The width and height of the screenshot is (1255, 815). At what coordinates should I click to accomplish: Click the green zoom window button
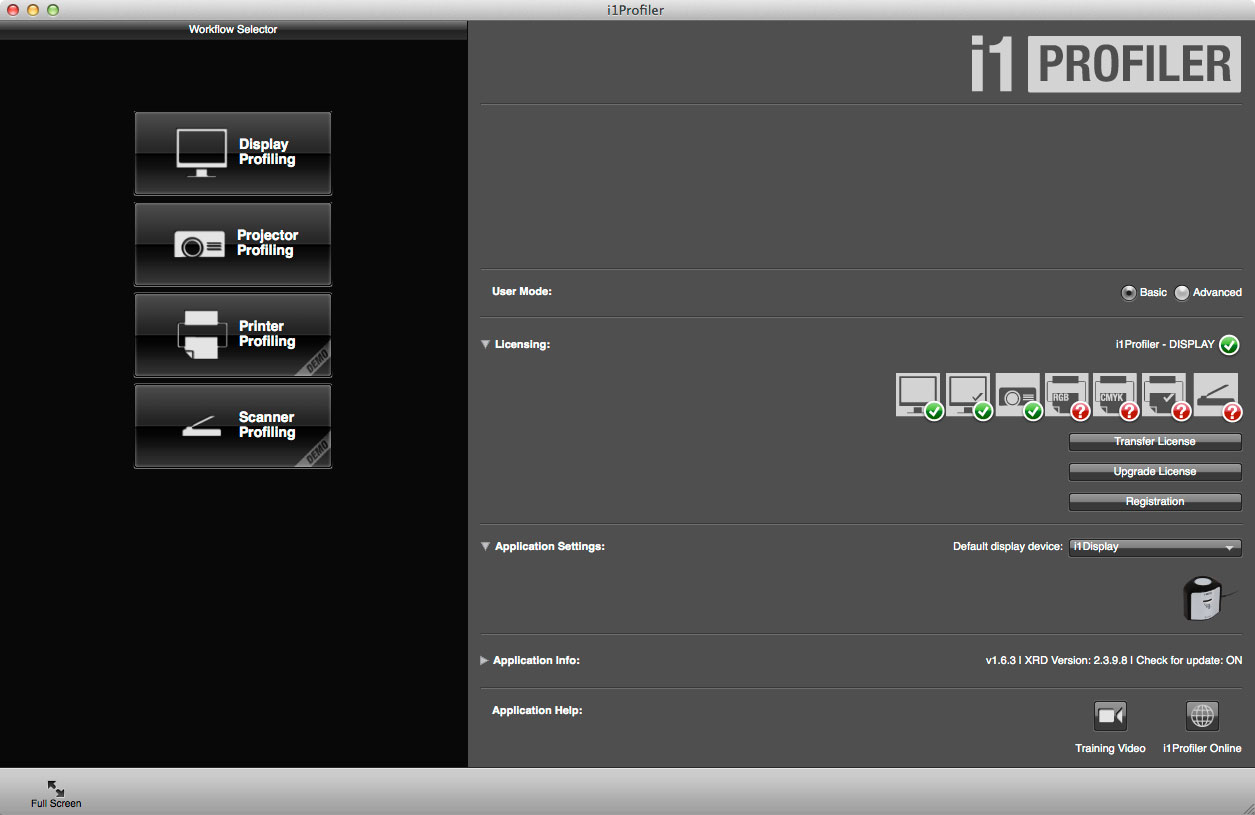click(x=53, y=10)
